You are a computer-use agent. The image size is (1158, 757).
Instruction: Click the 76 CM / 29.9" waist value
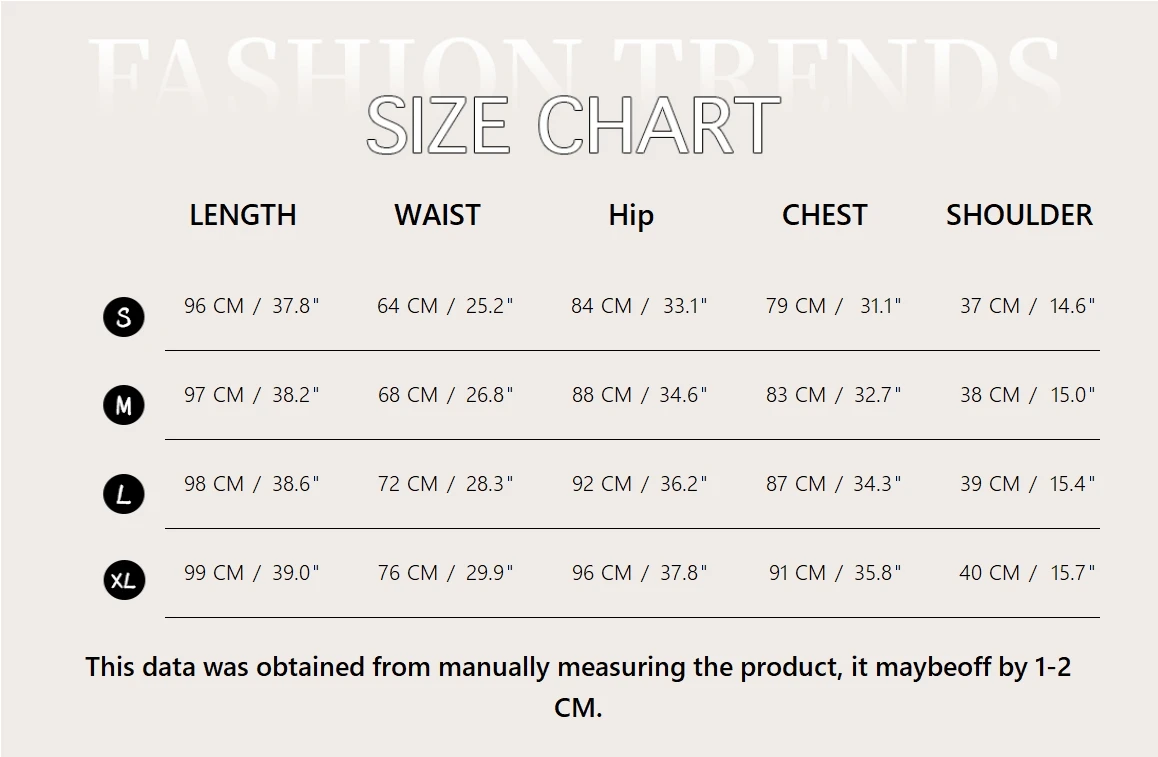tap(445, 573)
